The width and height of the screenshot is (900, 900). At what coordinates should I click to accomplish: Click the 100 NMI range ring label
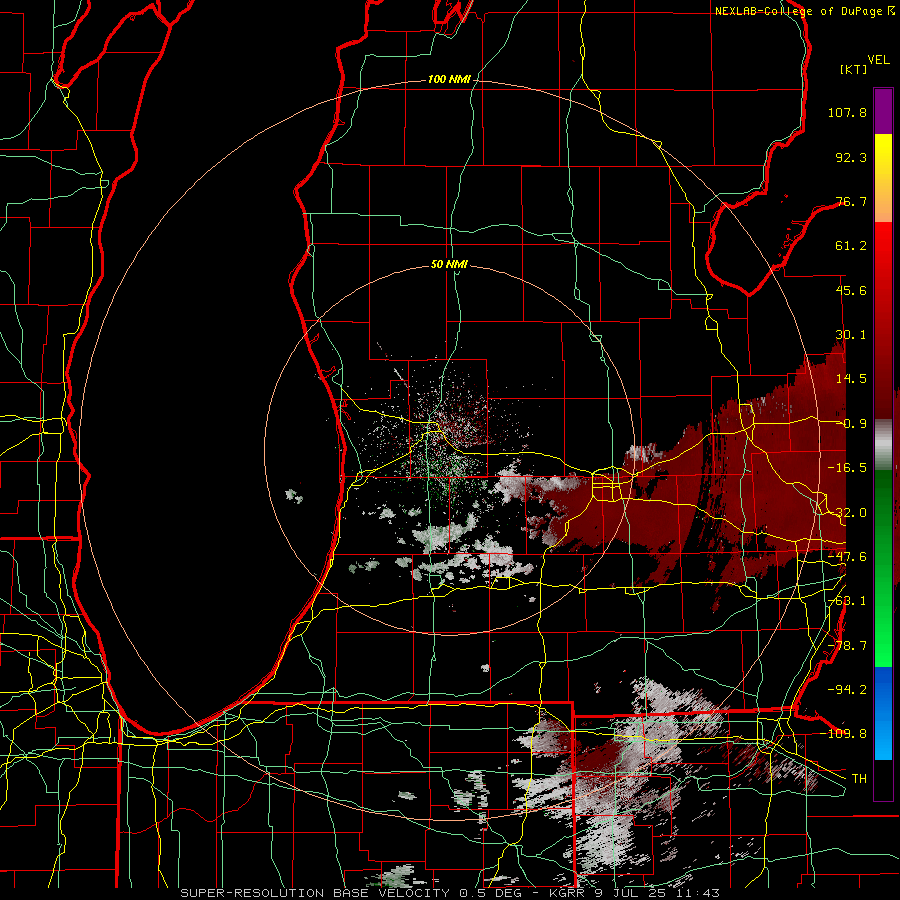449,79
